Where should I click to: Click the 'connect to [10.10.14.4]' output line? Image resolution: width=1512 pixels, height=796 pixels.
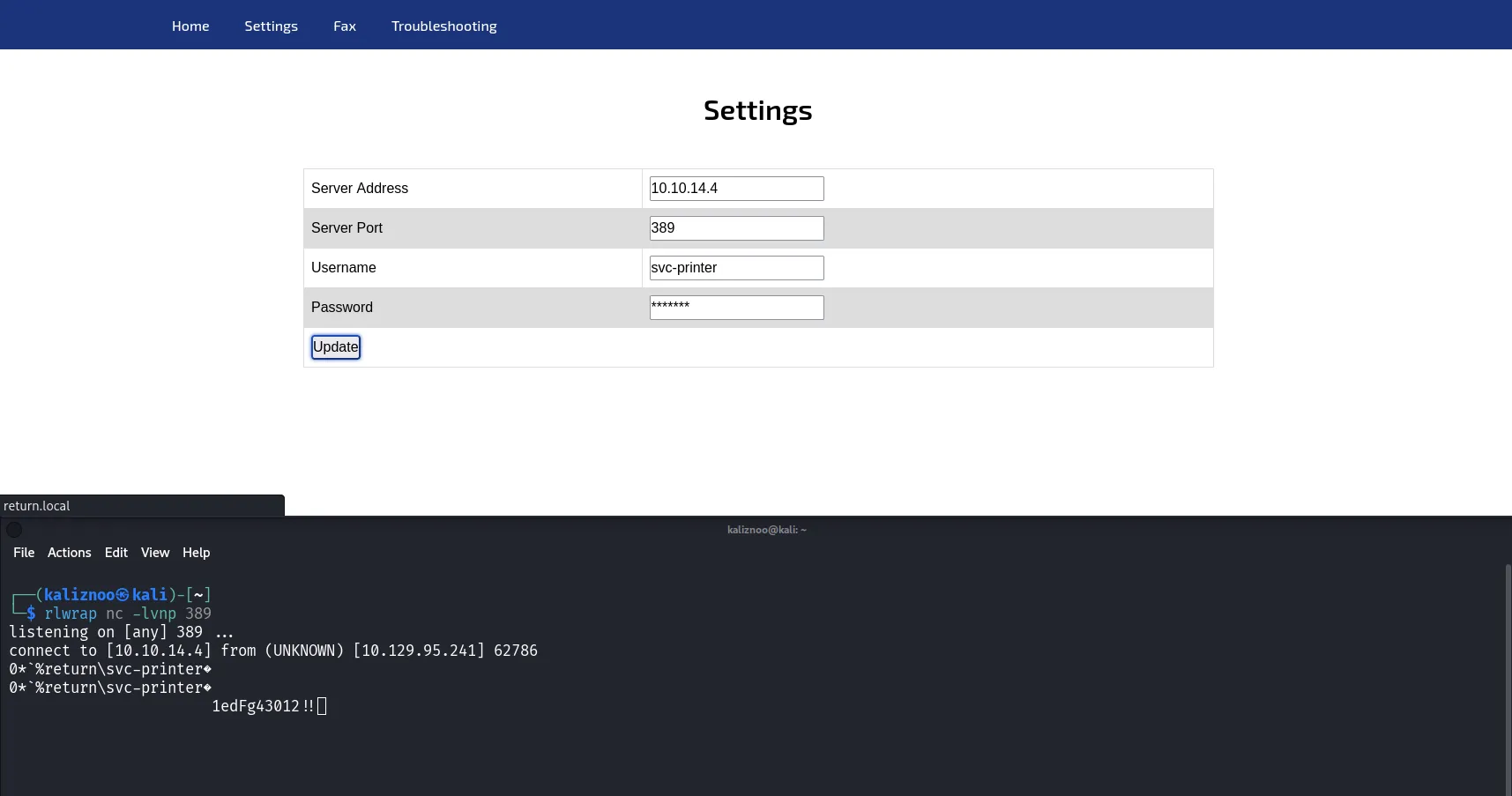click(x=273, y=651)
